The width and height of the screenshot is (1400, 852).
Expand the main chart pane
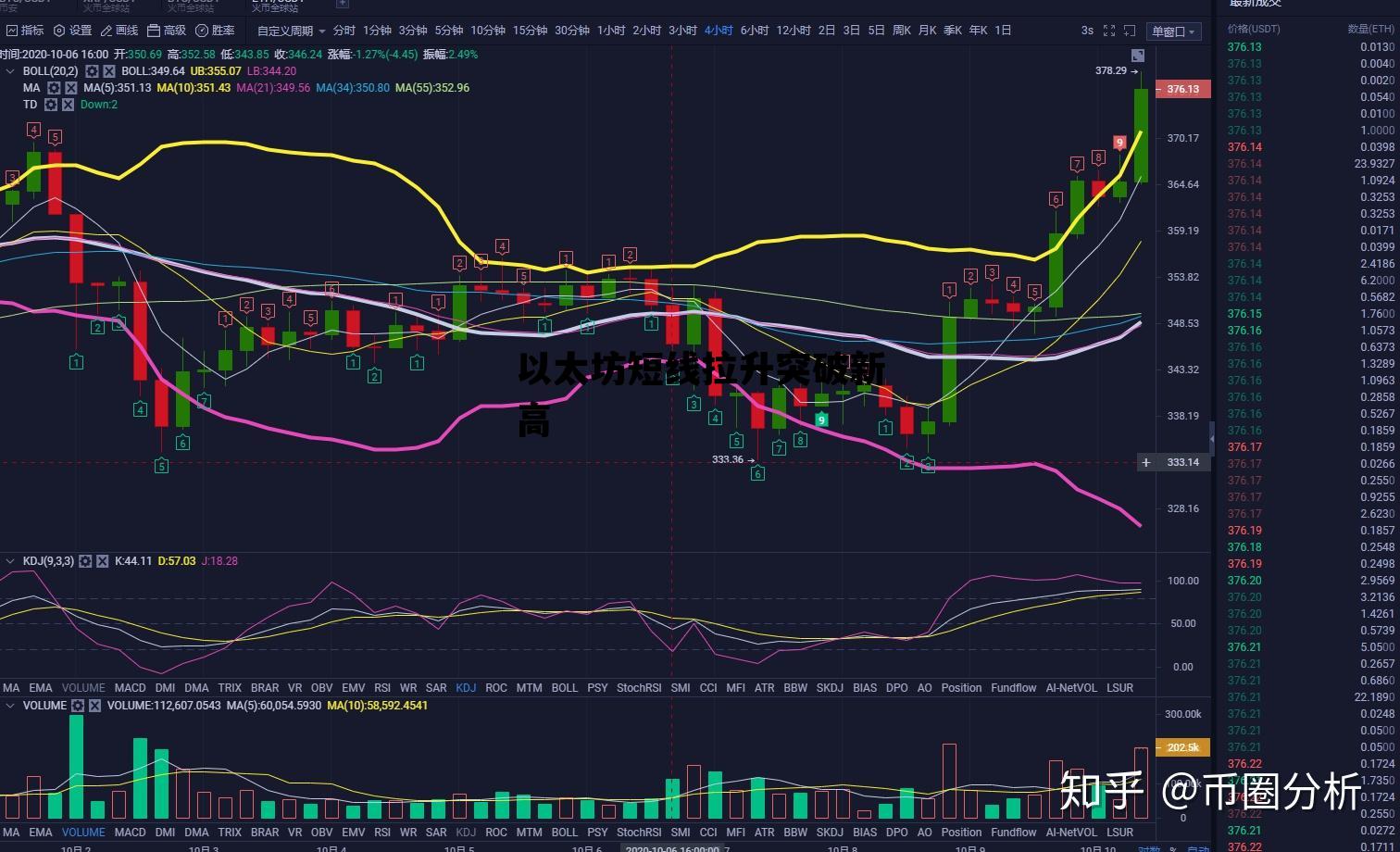coord(1138,56)
